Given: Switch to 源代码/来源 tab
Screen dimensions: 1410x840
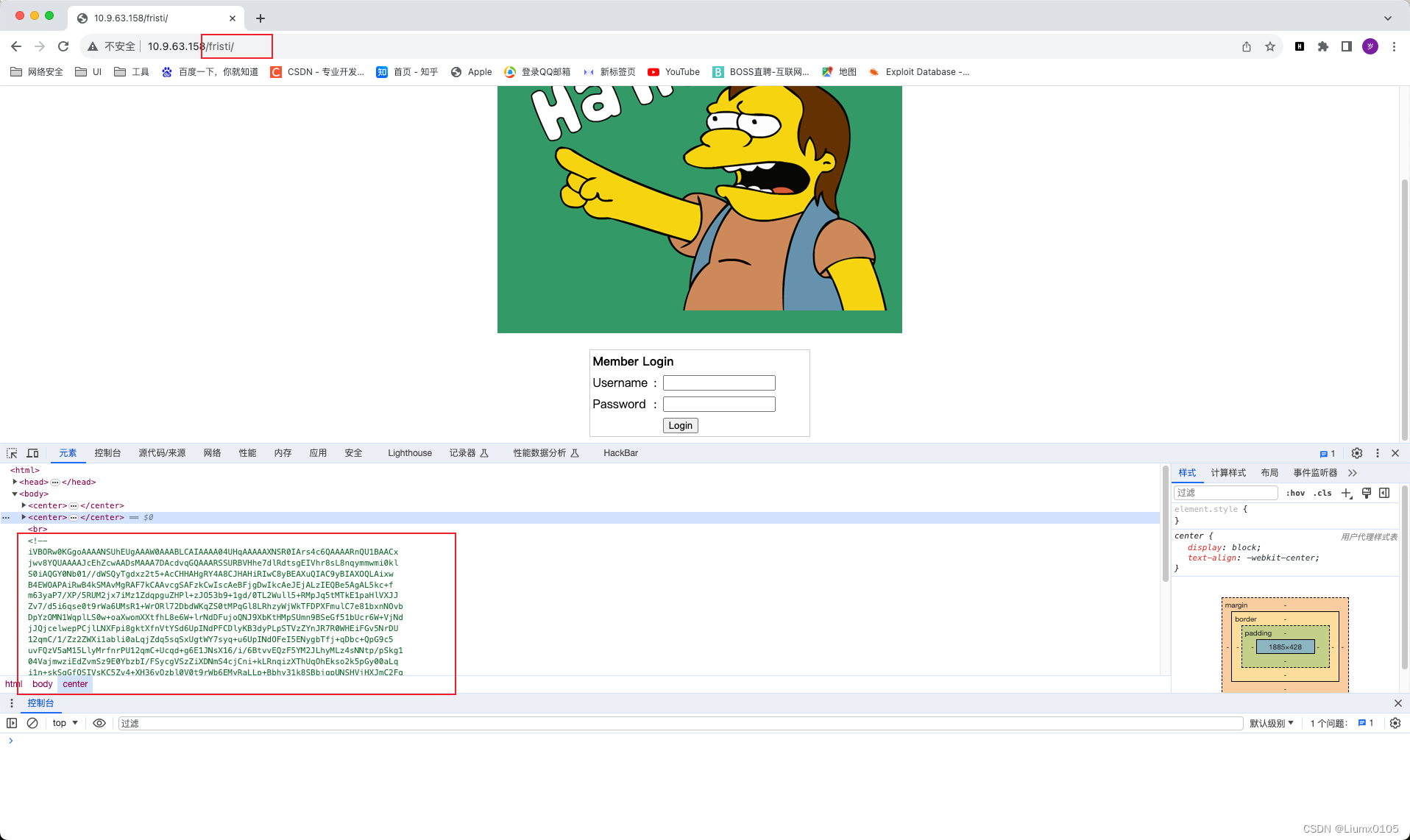Looking at the screenshot, I should 162,453.
